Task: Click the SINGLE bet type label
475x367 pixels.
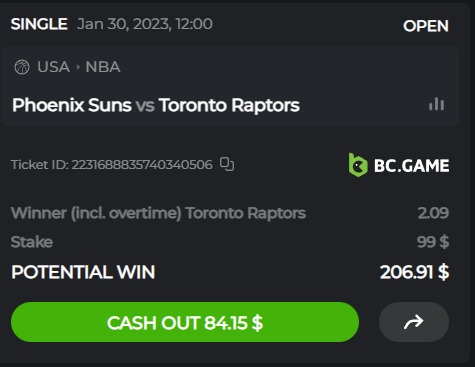Action: click(x=39, y=24)
